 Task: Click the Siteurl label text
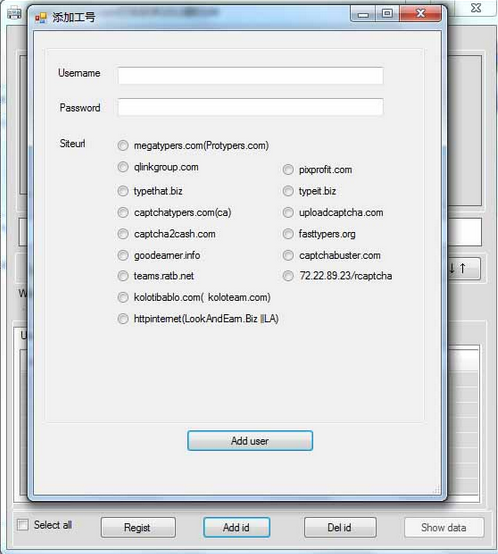click(x=72, y=143)
